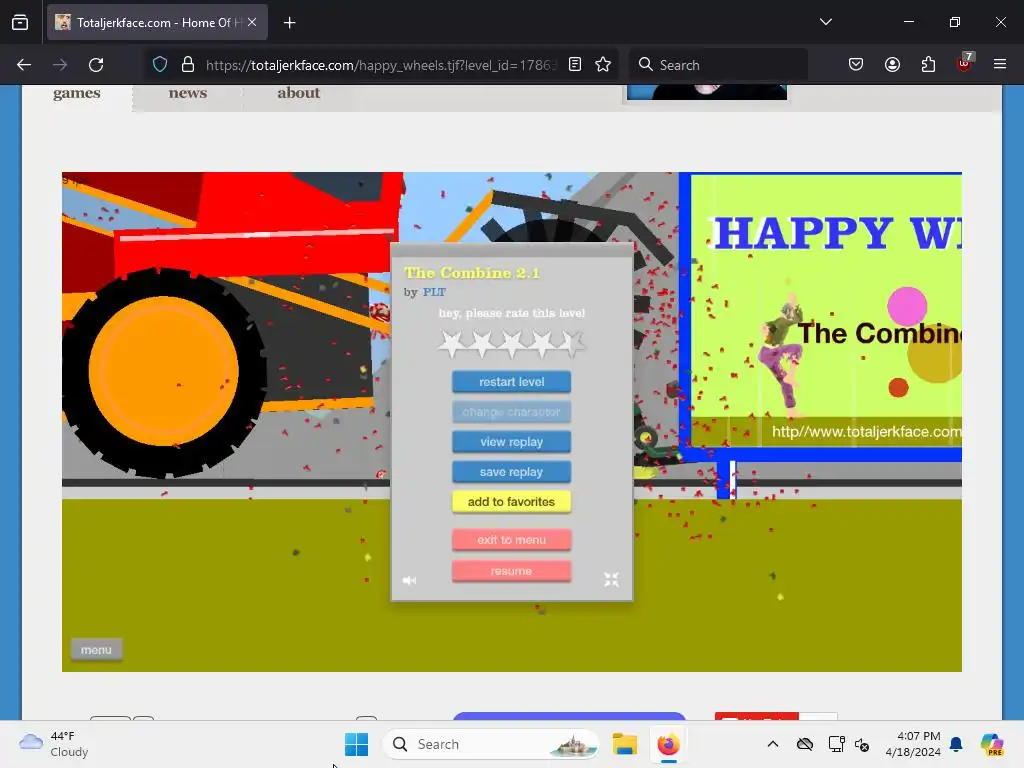The width and height of the screenshot is (1024, 768).
Task: Open Windows Start menu
Action: click(357, 744)
